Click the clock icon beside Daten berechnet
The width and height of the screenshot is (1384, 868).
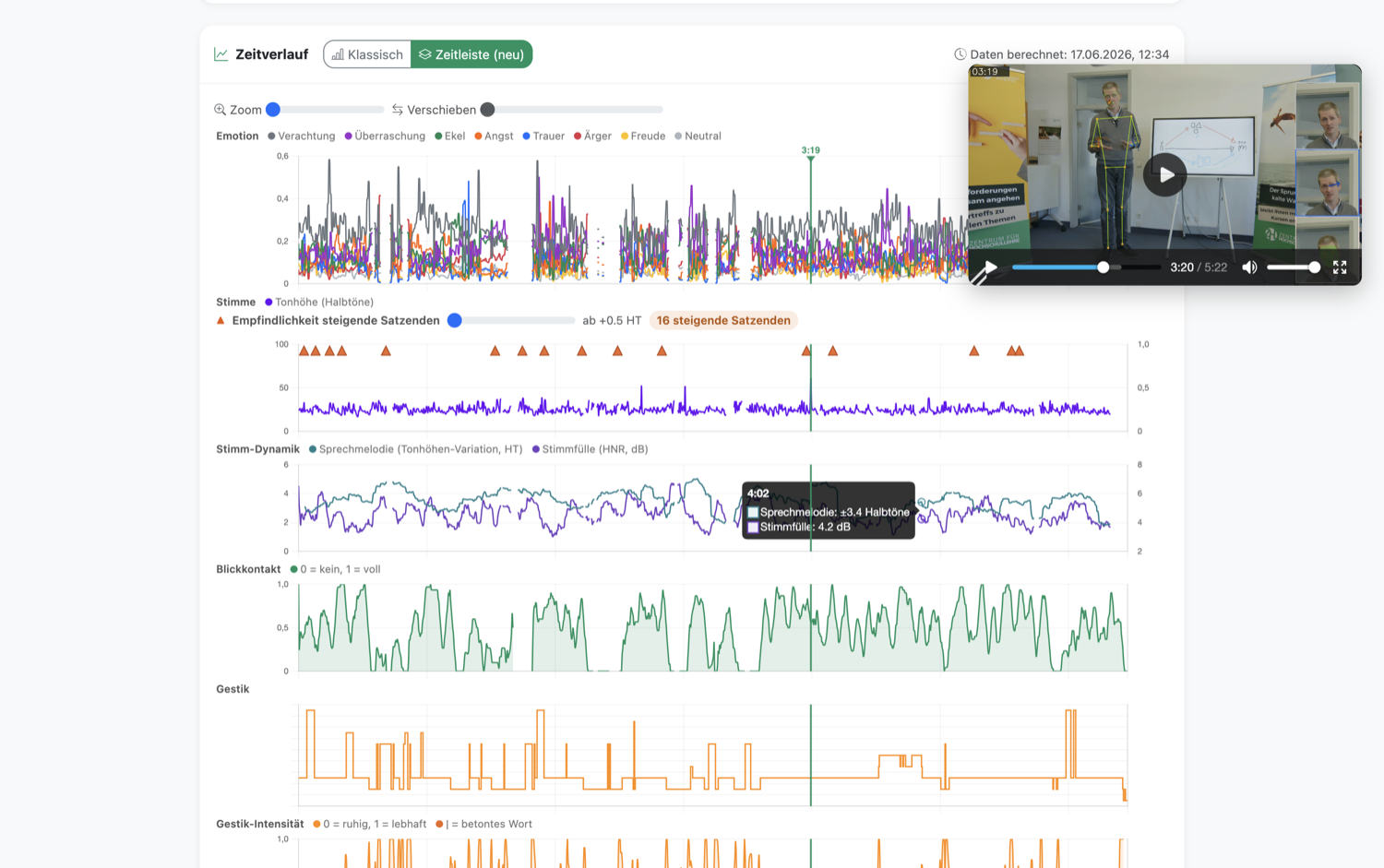coord(960,54)
